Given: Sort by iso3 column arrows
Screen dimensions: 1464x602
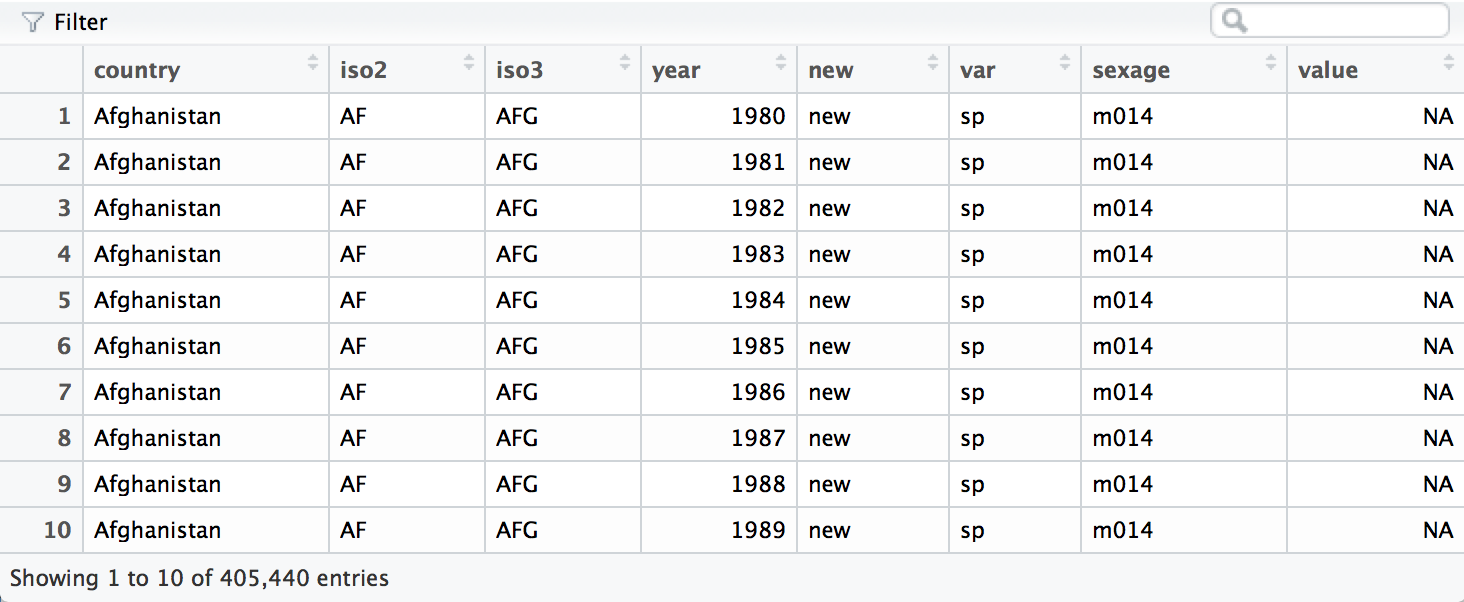Looking at the screenshot, I should 626,63.
